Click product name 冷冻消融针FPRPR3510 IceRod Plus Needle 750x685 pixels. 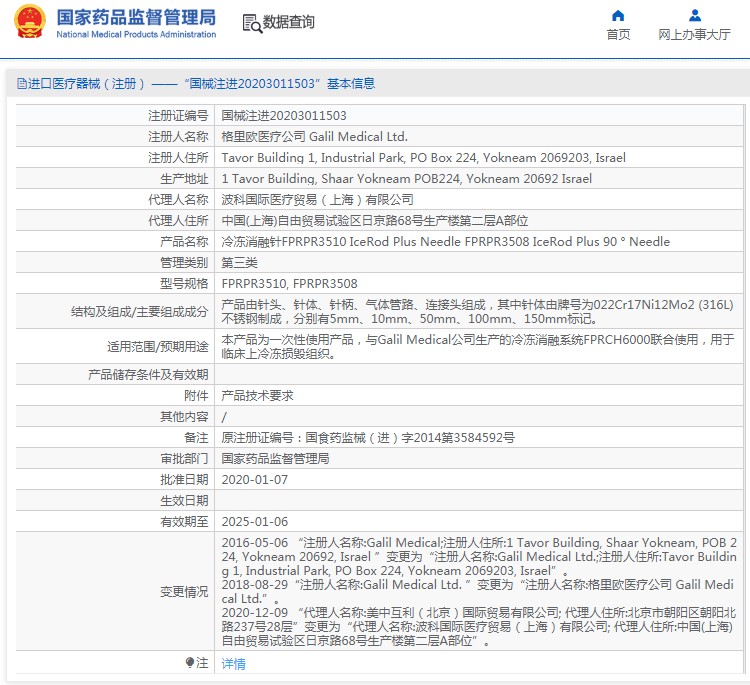pos(445,242)
